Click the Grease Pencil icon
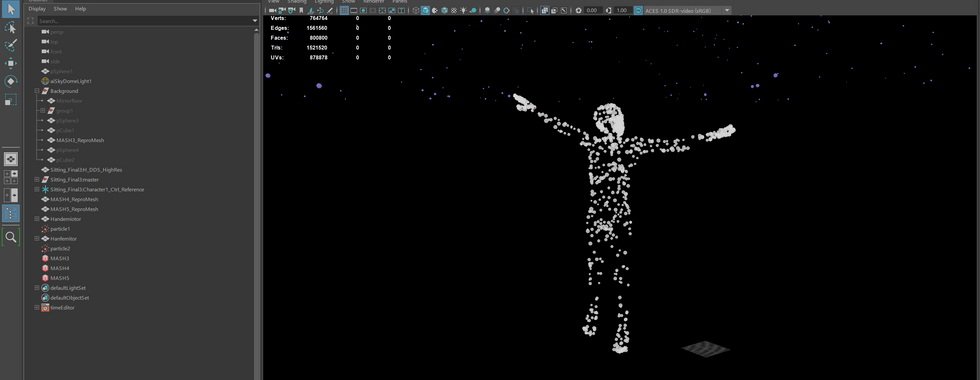 [330, 11]
